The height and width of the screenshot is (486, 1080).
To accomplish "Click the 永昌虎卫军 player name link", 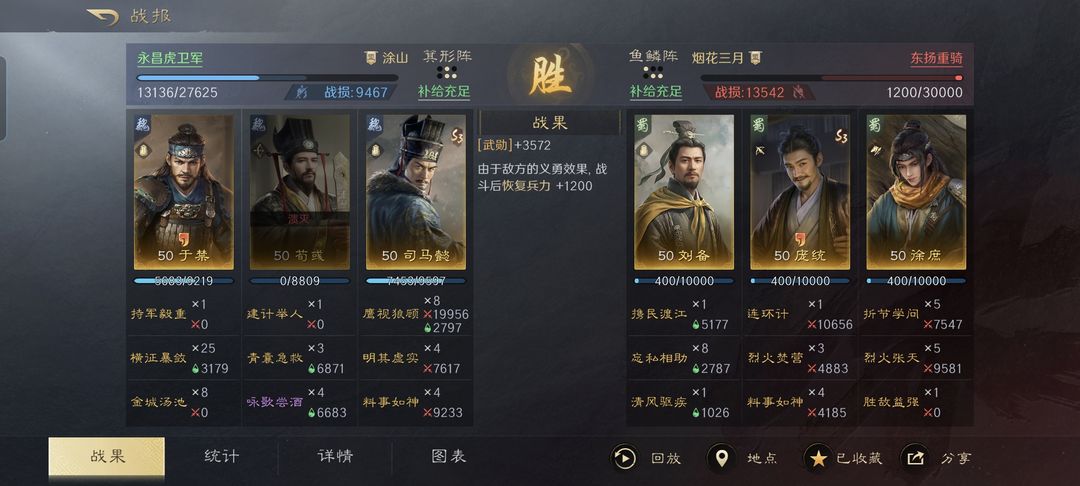I will coord(170,59).
